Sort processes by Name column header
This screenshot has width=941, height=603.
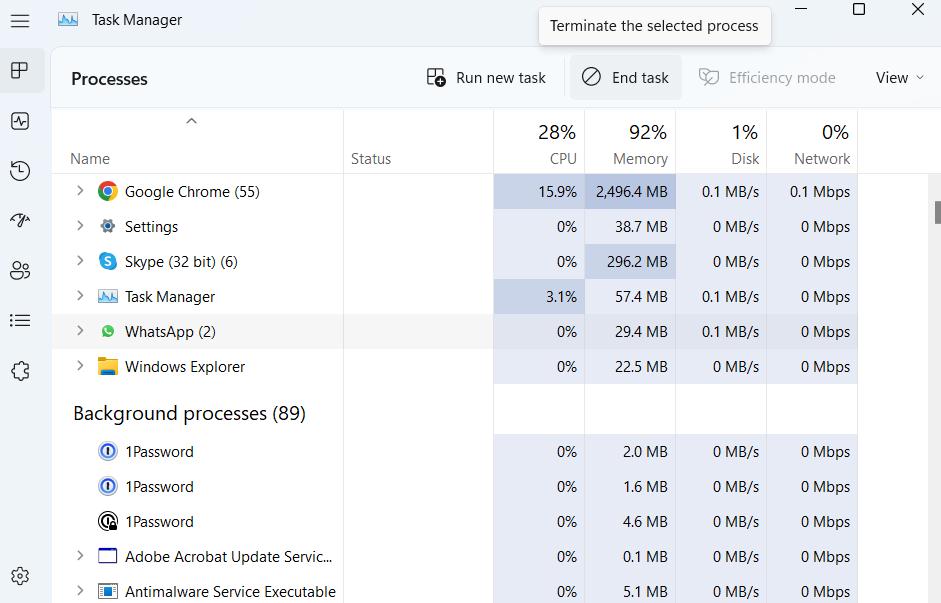[197, 142]
